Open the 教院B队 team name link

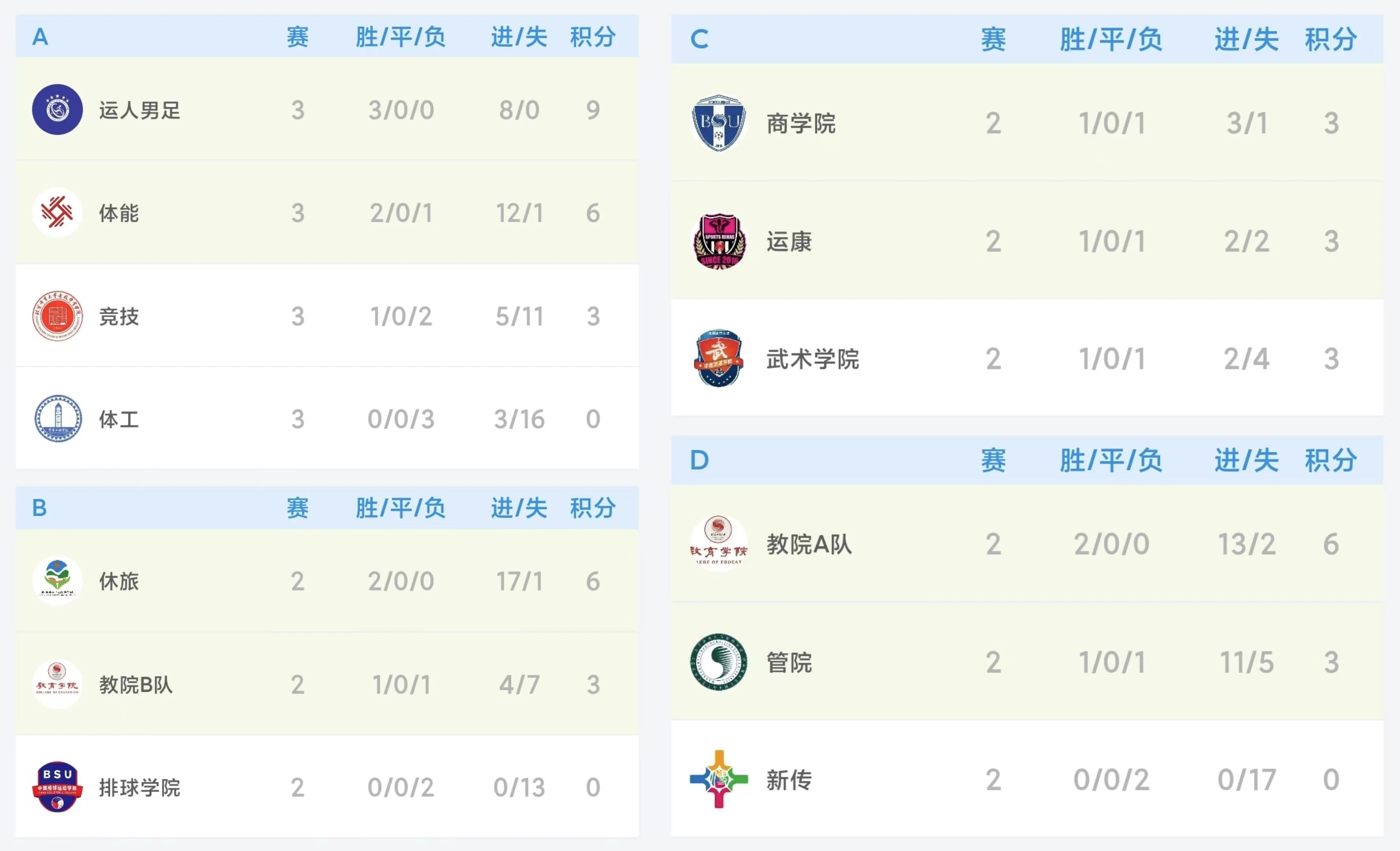[x=136, y=685]
